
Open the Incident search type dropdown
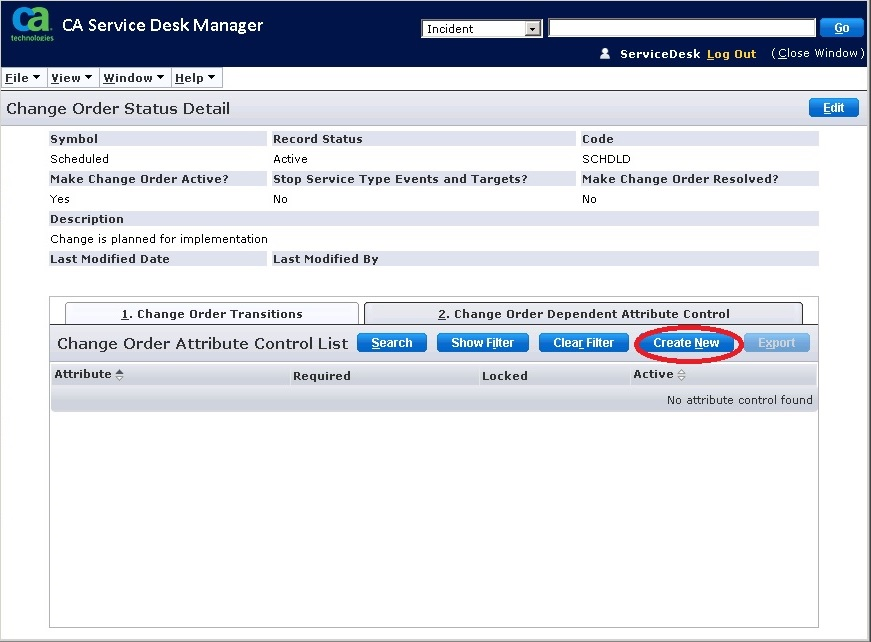pyautogui.click(x=532, y=29)
